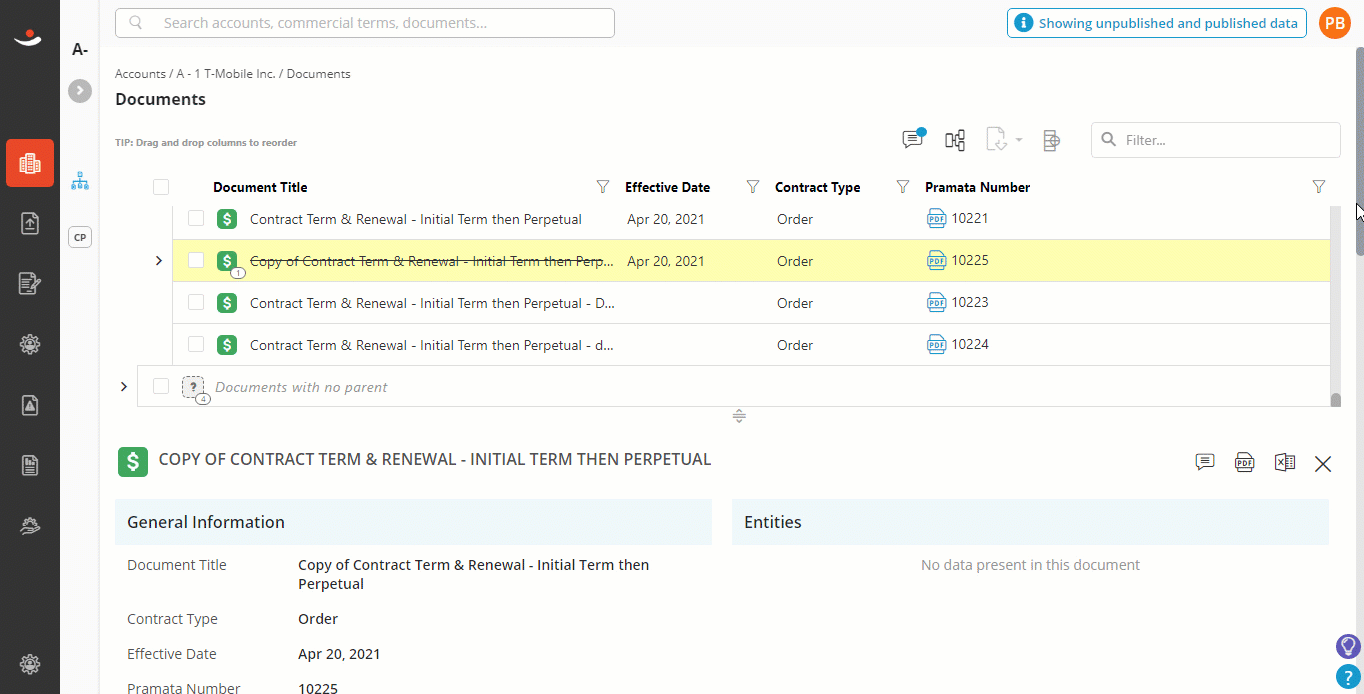Go to A - 1 T-Mobile Inc. breadcrumb
The image size is (1364, 694).
pyautogui.click(x=226, y=74)
